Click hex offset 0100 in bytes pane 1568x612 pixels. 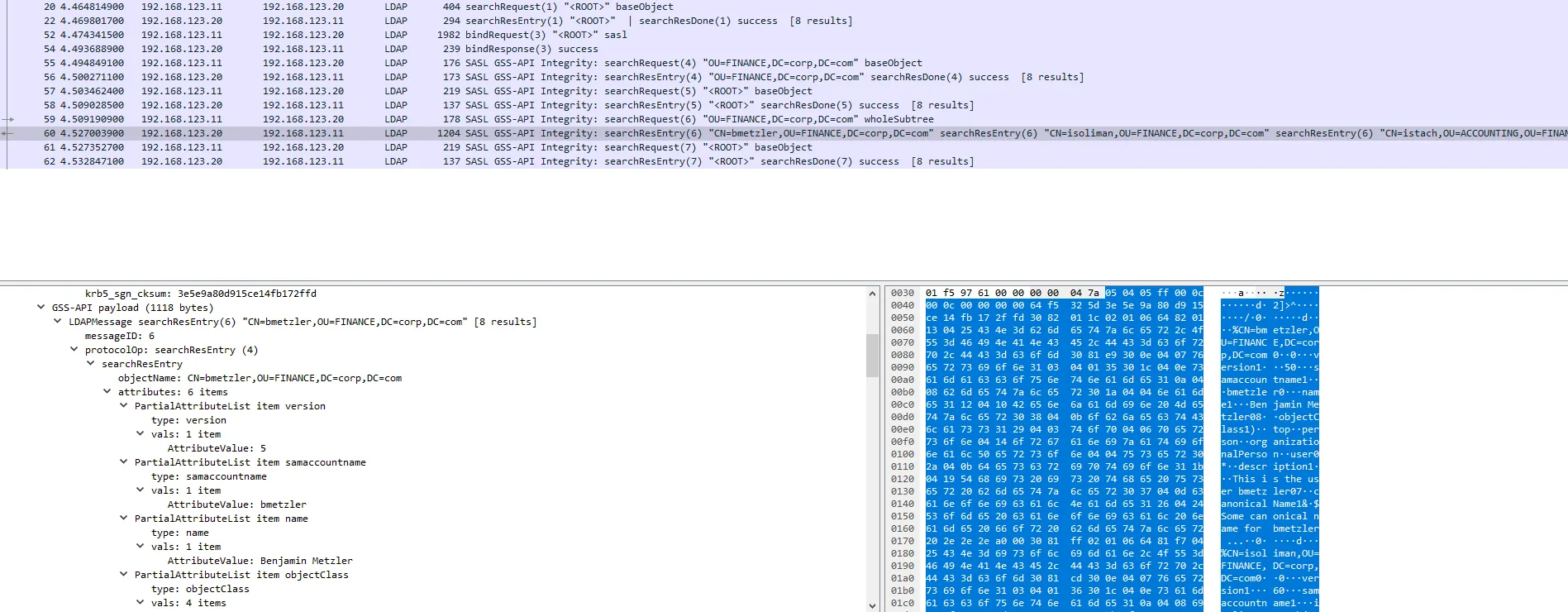pos(903,454)
